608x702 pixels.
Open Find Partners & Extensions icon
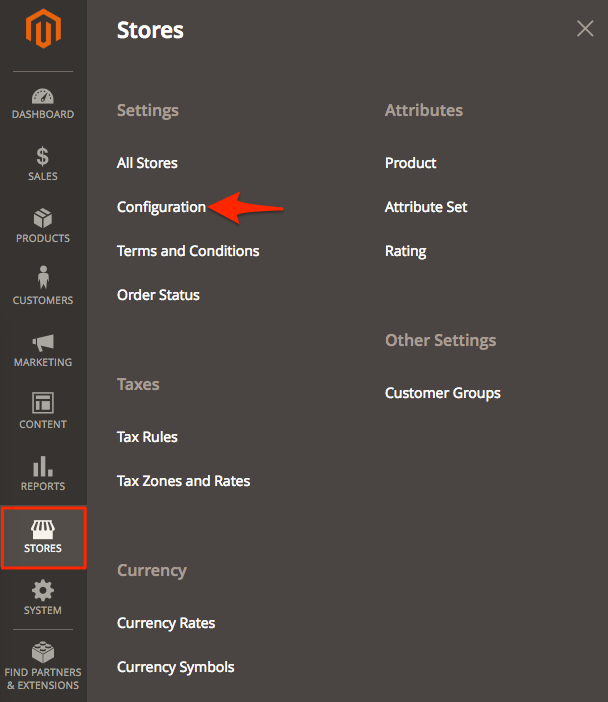[x=43, y=652]
